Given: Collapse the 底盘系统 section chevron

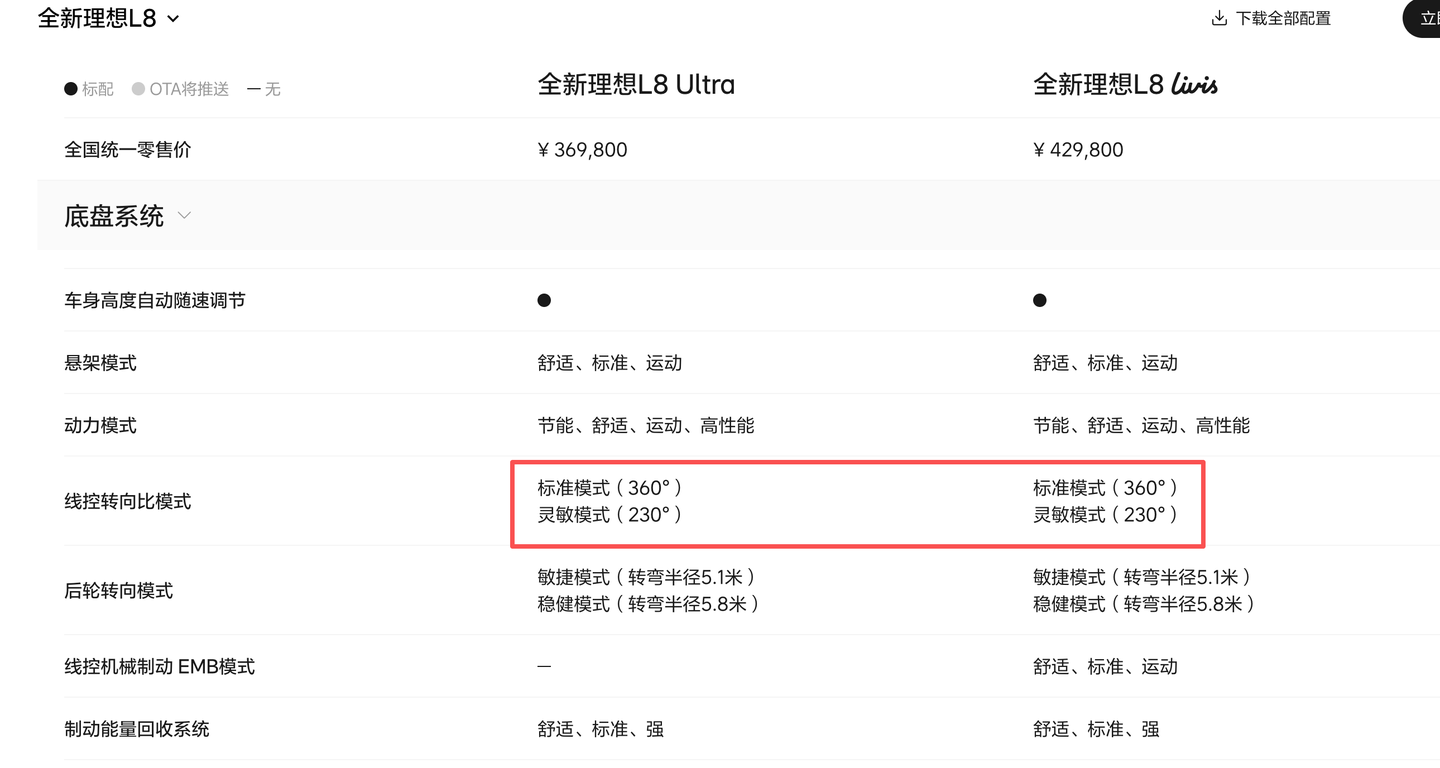Looking at the screenshot, I should tap(184, 215).
